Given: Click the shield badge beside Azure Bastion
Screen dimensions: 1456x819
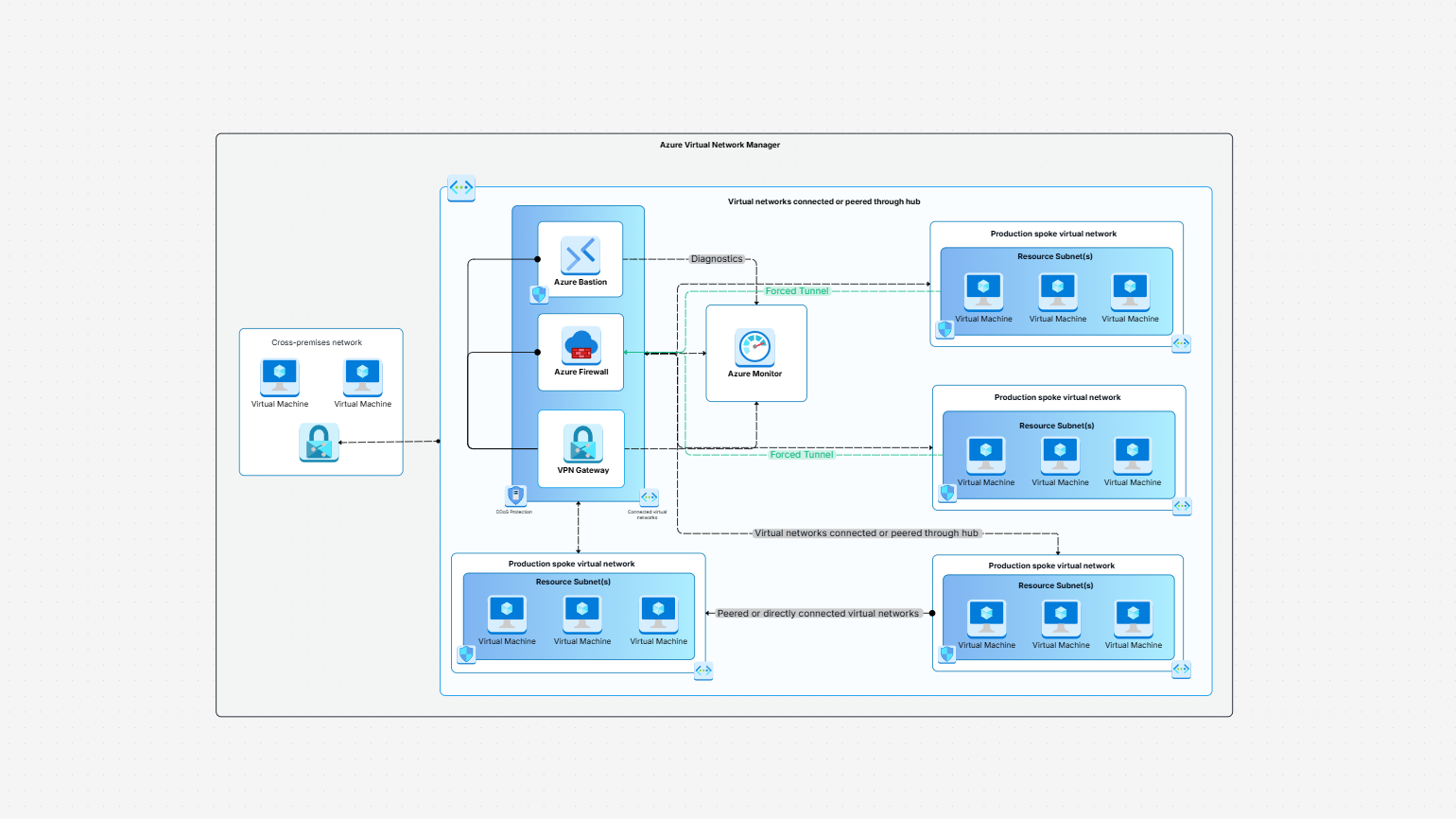Looking at the screenshot, I should tap(539, 294).
